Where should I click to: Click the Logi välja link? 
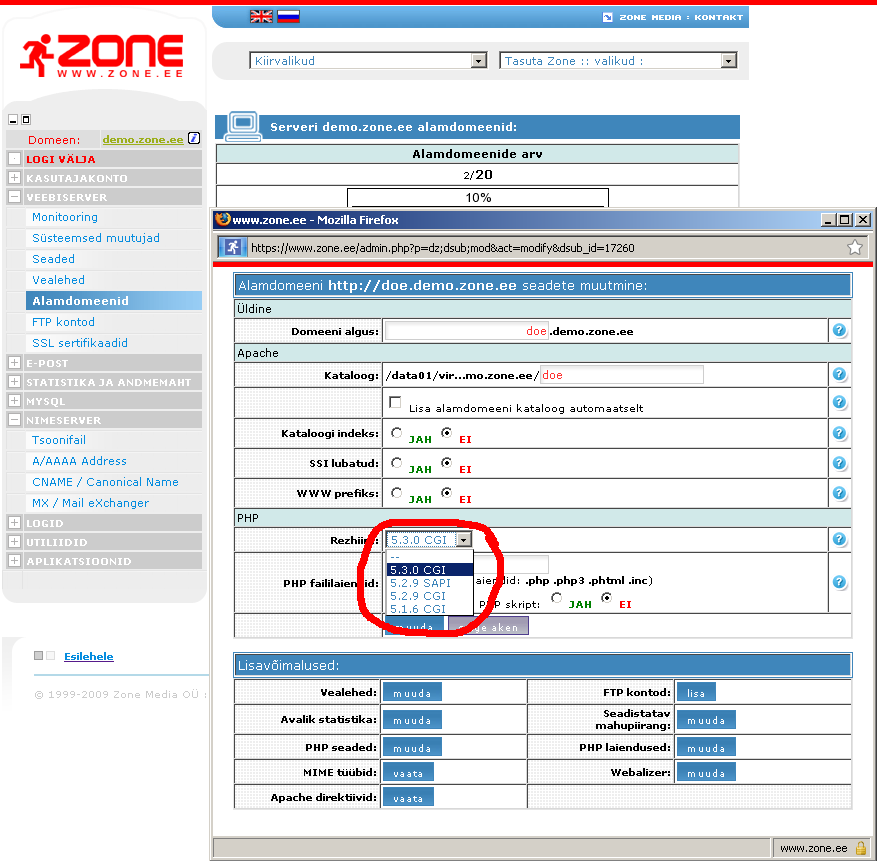coord(60,159)
